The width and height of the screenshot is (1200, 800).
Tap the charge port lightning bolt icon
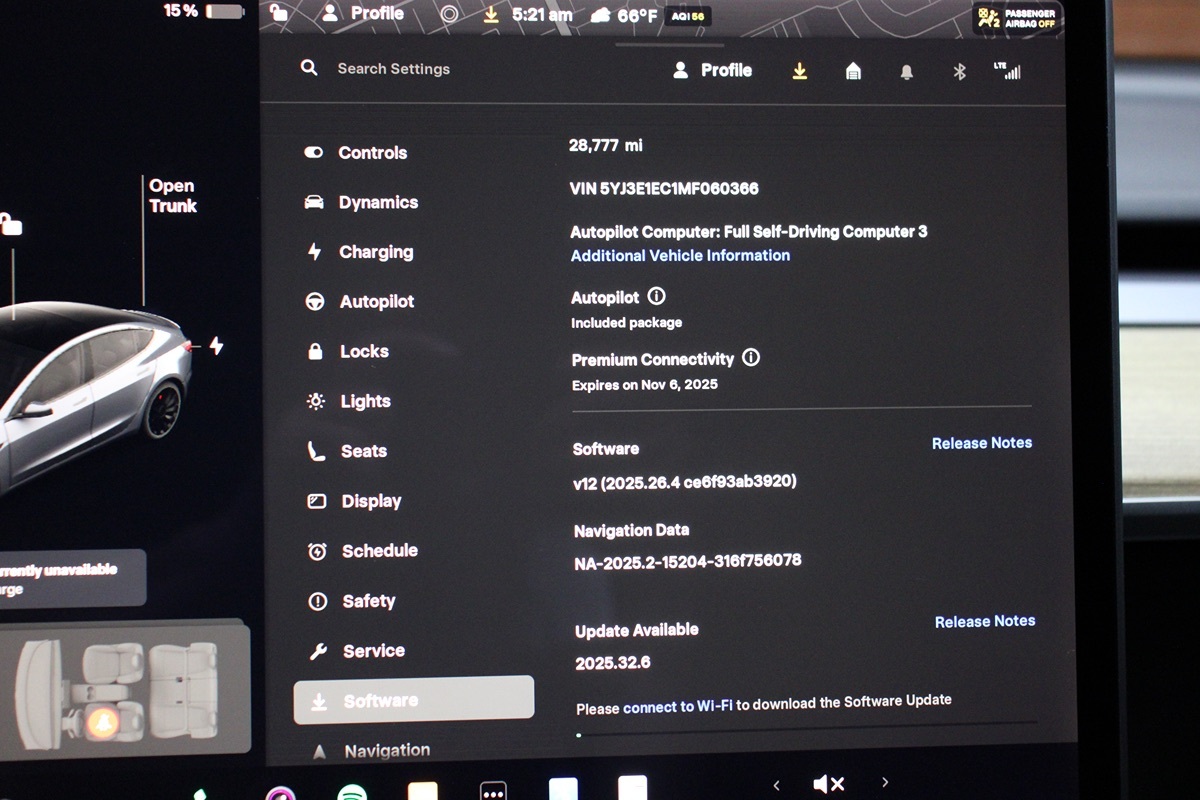click(216, 346)
